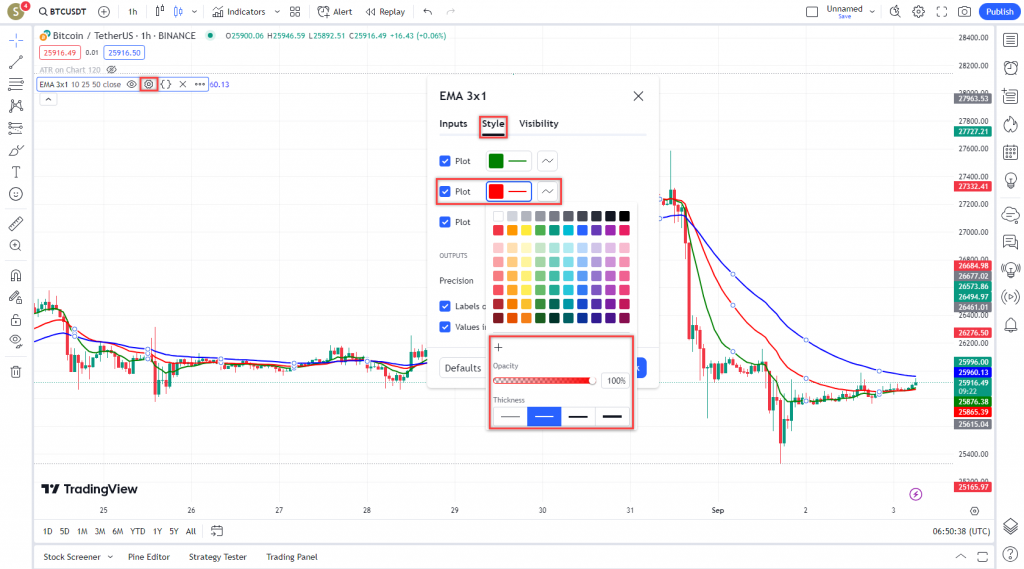Select the Style tab
The width and height of the screenshot is (1024, 569).
point(493,124)
